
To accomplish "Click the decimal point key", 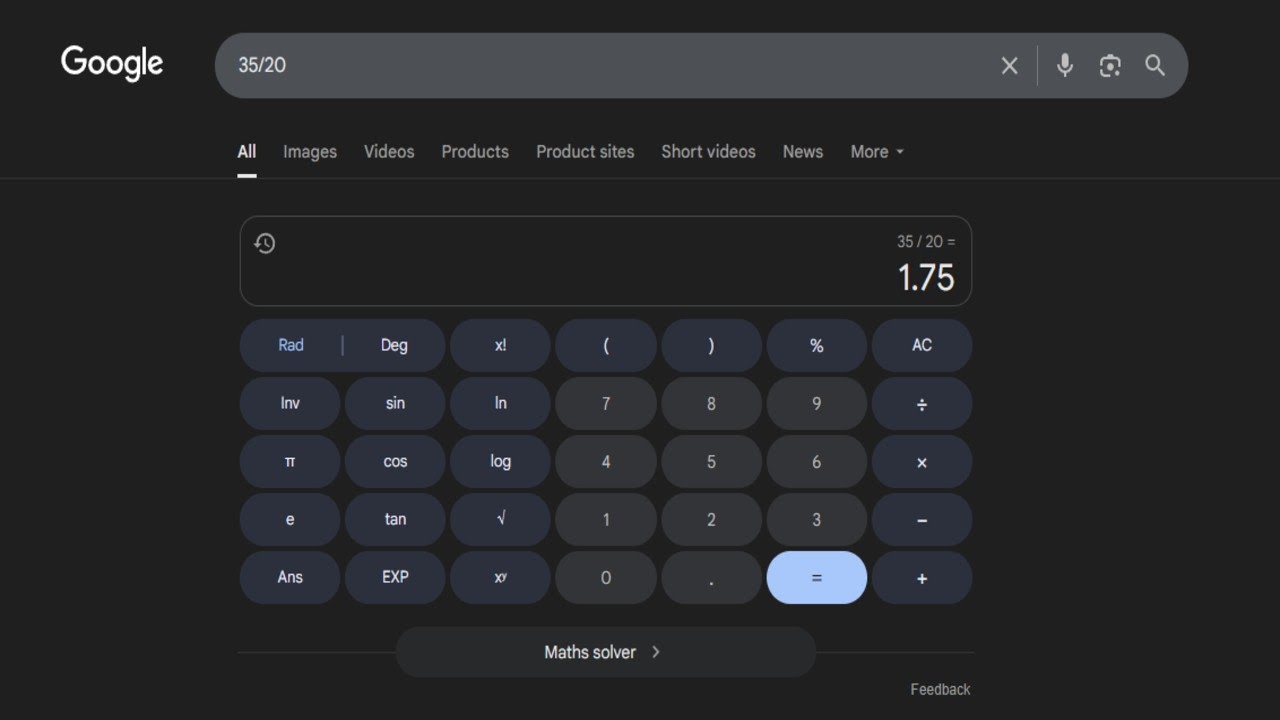I will pos(711,577).
